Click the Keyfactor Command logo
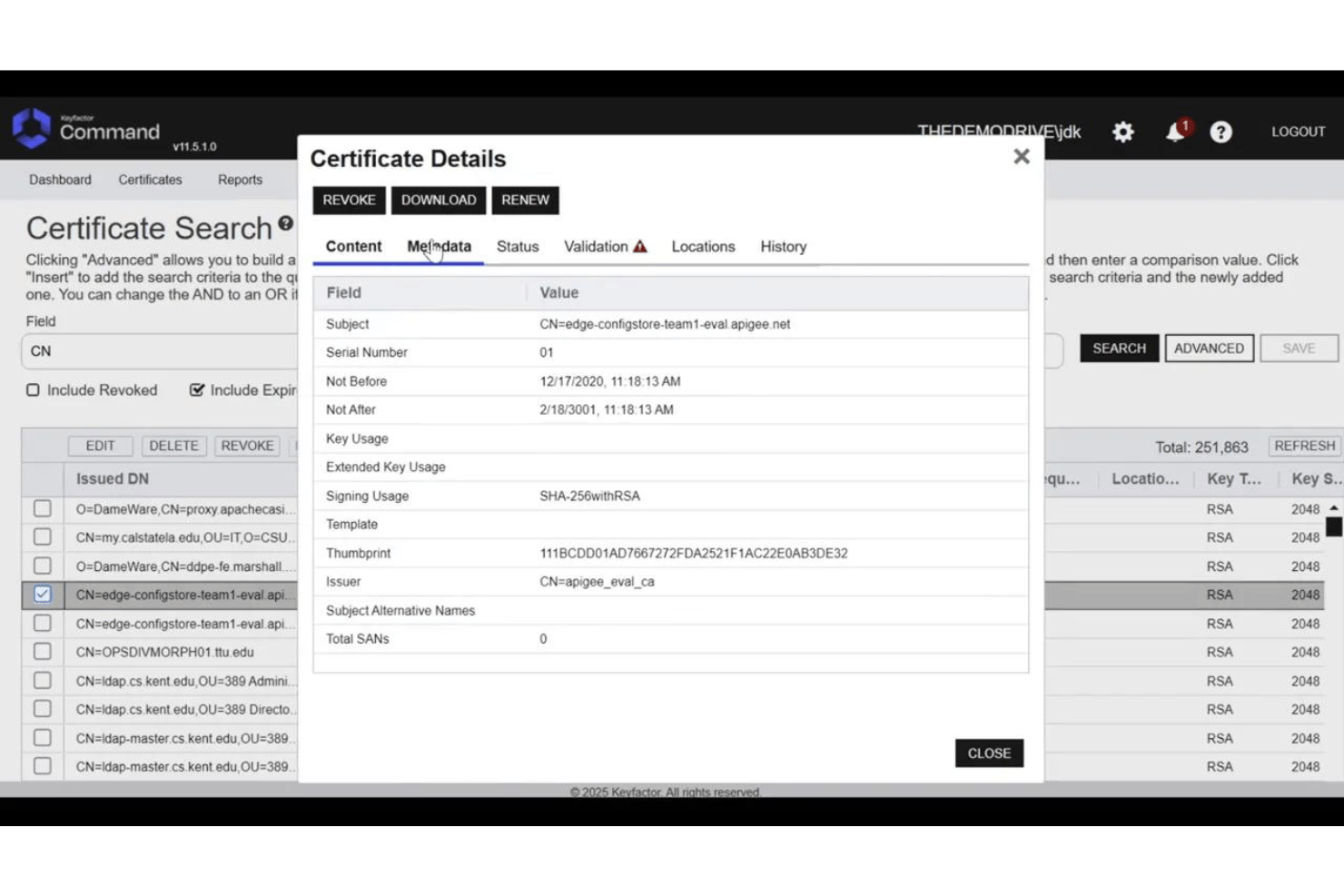This screenshot has width=1344, height=896. [x=87, y=129]
